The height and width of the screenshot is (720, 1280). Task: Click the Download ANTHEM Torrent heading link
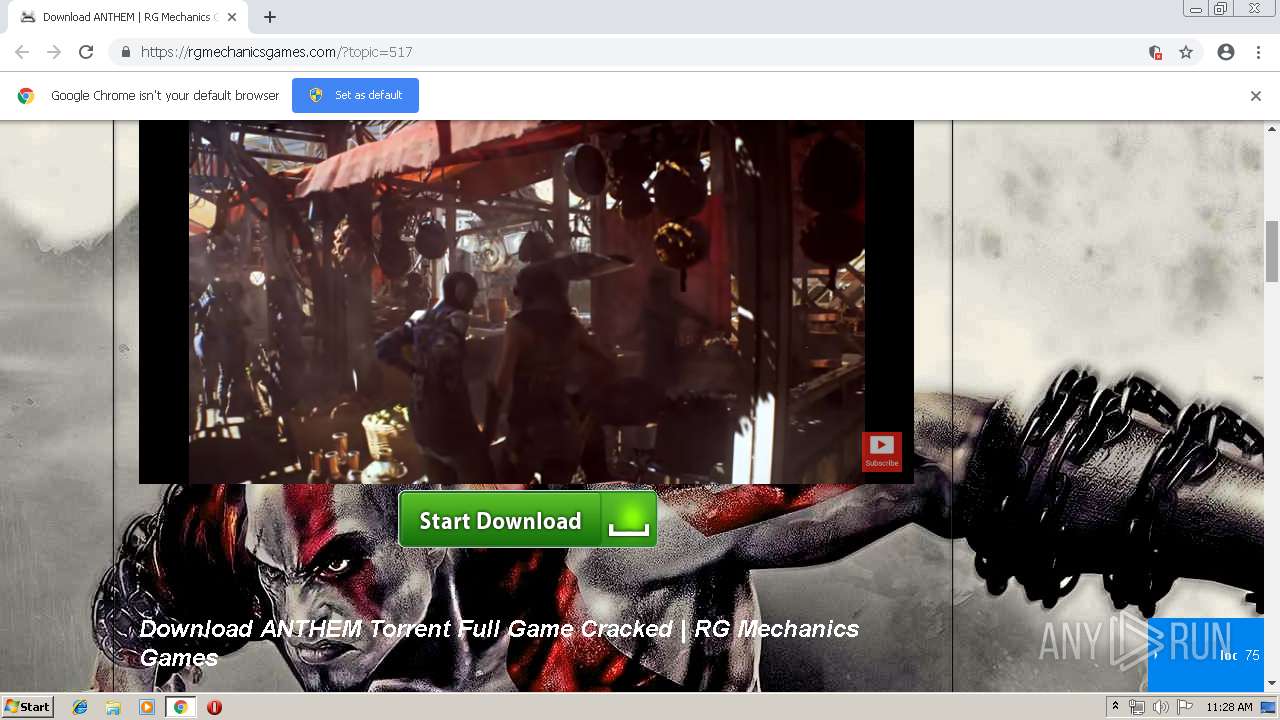point(499,642)
